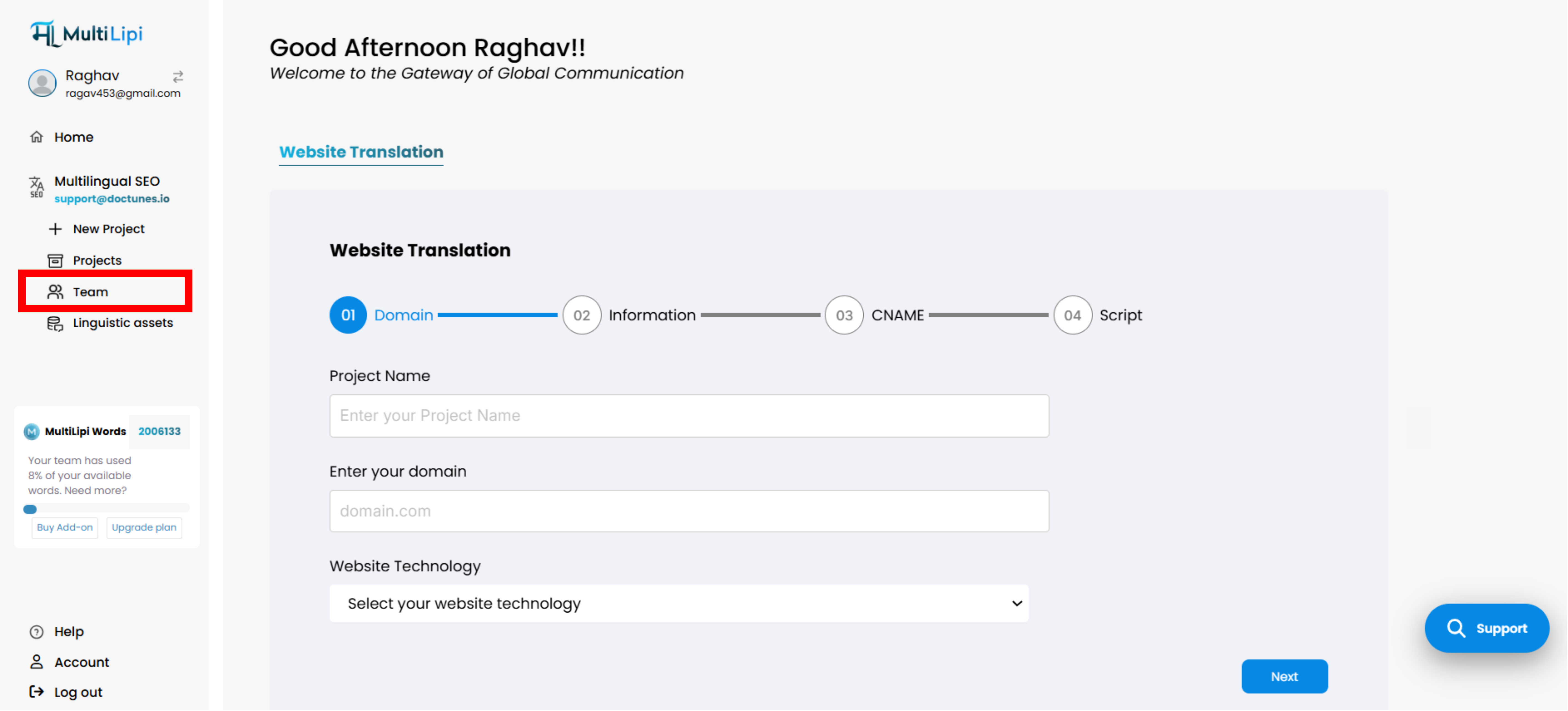Click the Account person icon

(36, 662)
